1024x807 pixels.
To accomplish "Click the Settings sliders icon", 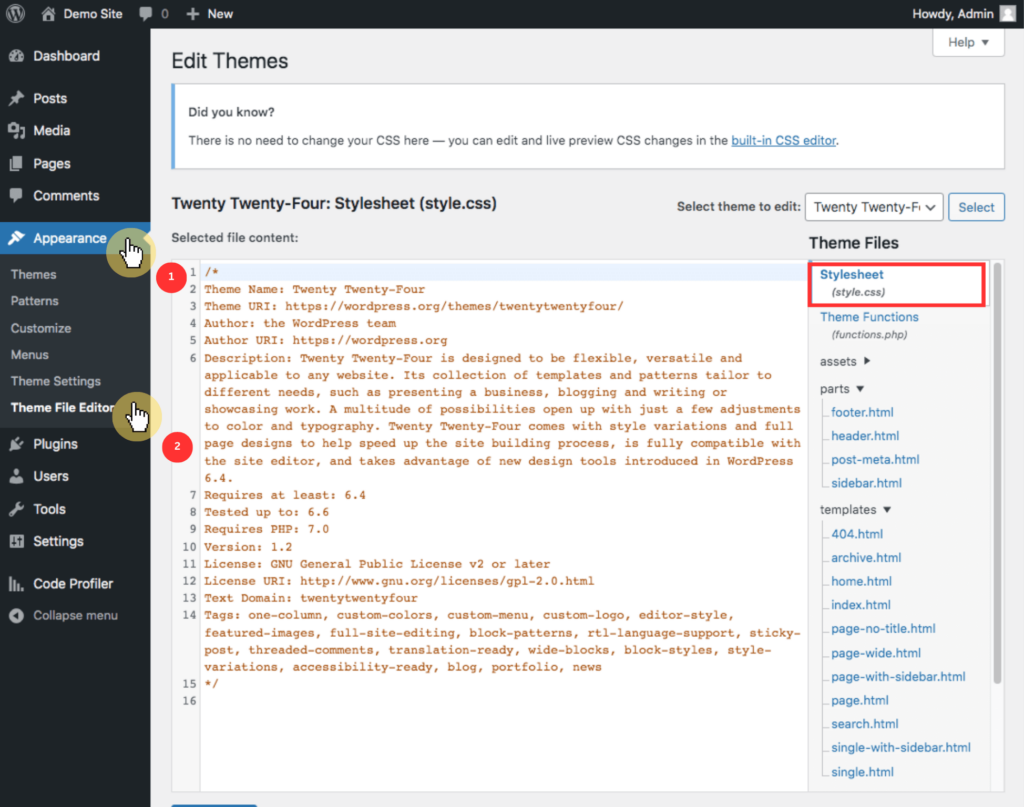I will (x=16, y=541).
